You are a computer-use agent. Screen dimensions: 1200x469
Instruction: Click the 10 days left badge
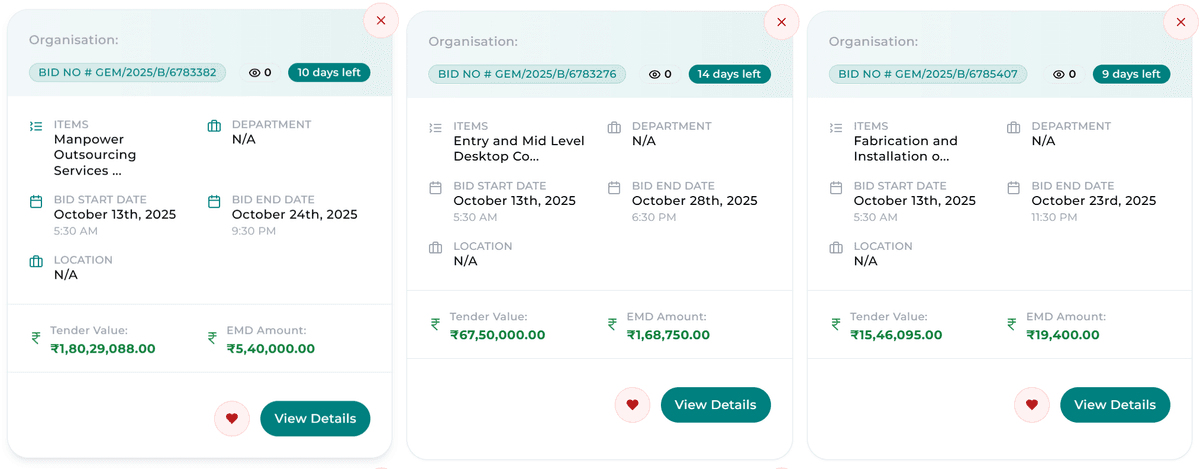point(329,72)
